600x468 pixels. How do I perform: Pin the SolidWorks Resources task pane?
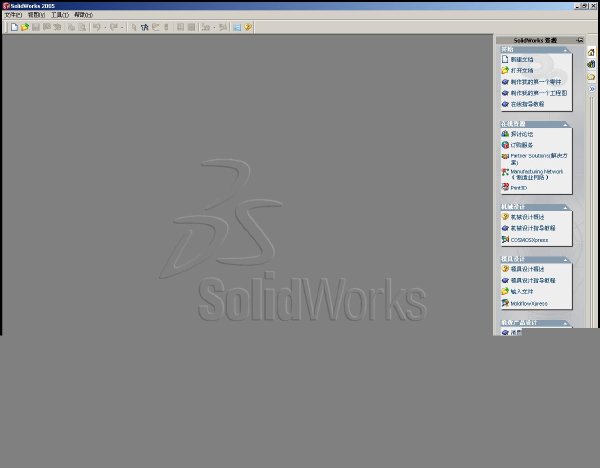pos(580,40)
